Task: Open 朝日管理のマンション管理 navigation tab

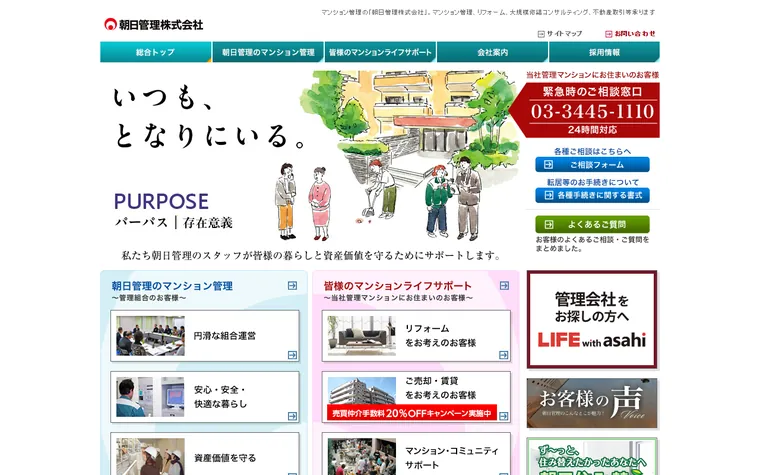Action: 268,52
